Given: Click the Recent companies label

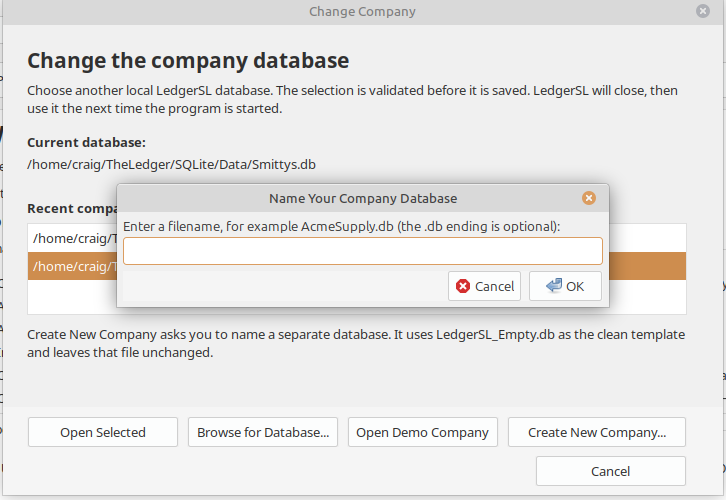Looking at the screenshot, I should tap(72, 209).
